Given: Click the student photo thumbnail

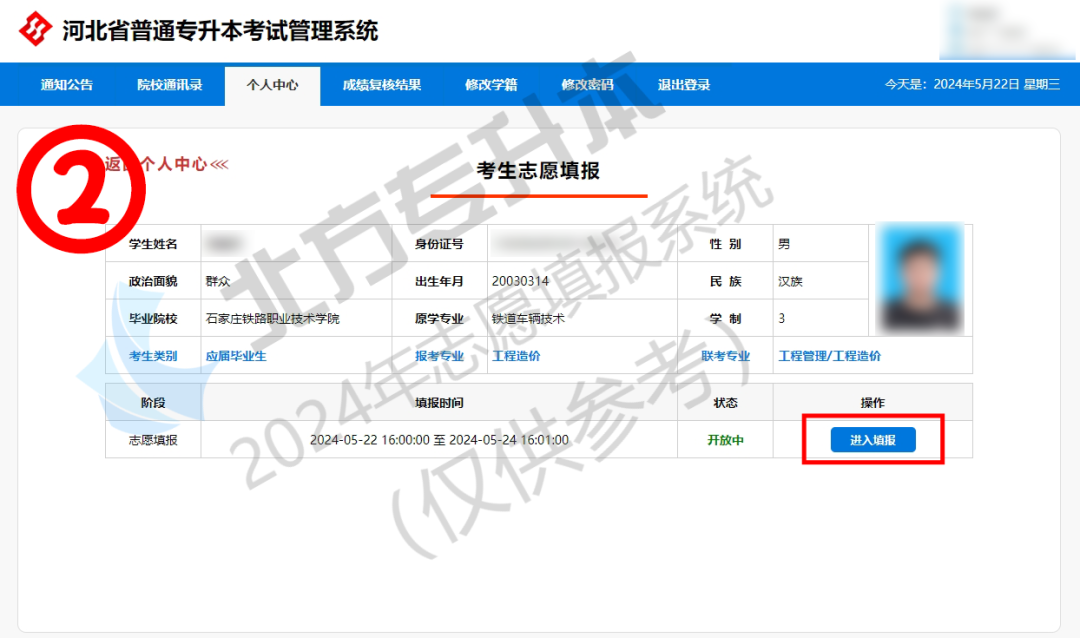Looking at the screenshot, I should click(919, 279).
